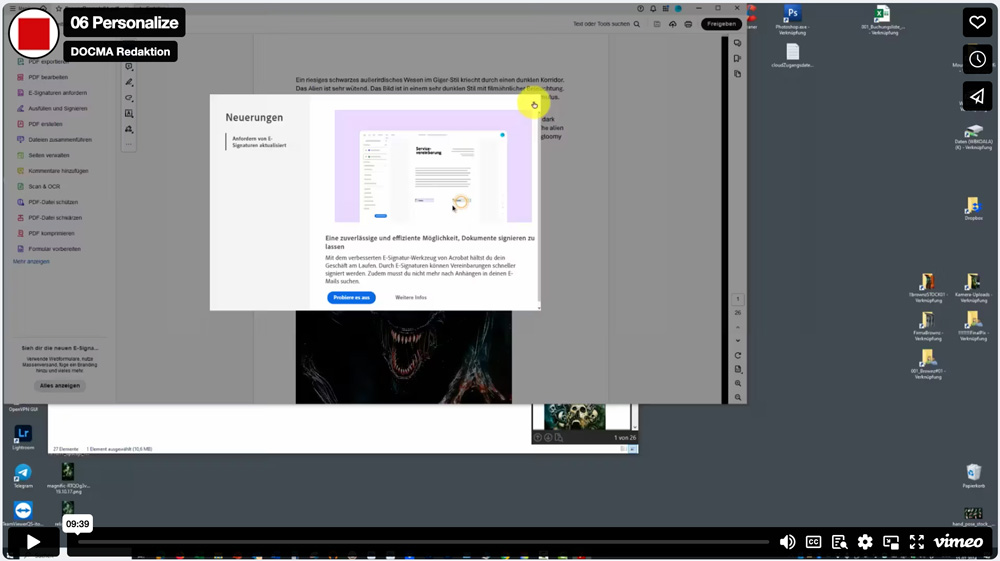Enter fullscreen mode in the player

916,542
